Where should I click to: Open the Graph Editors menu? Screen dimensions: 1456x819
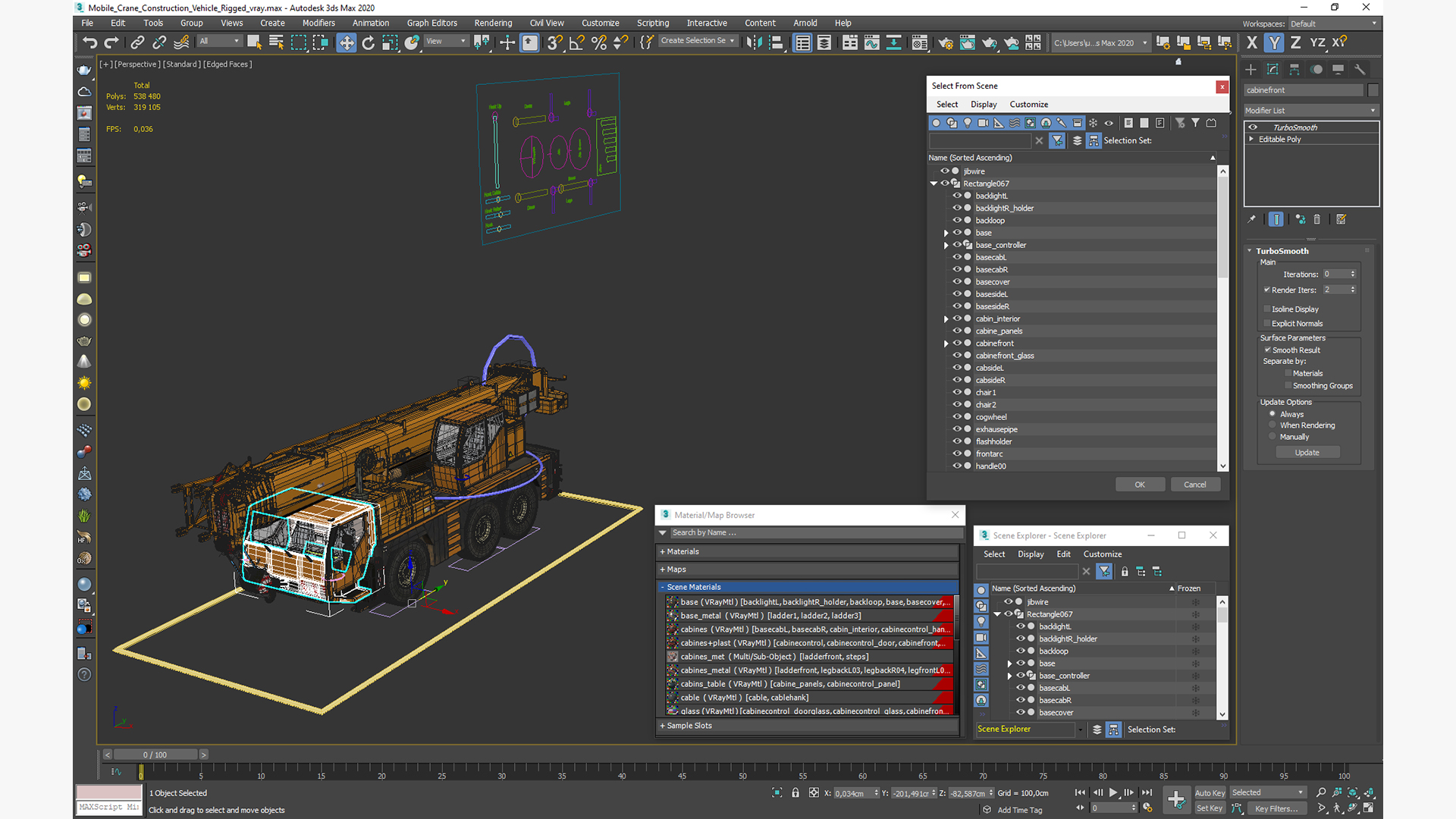tap(432, 23)
